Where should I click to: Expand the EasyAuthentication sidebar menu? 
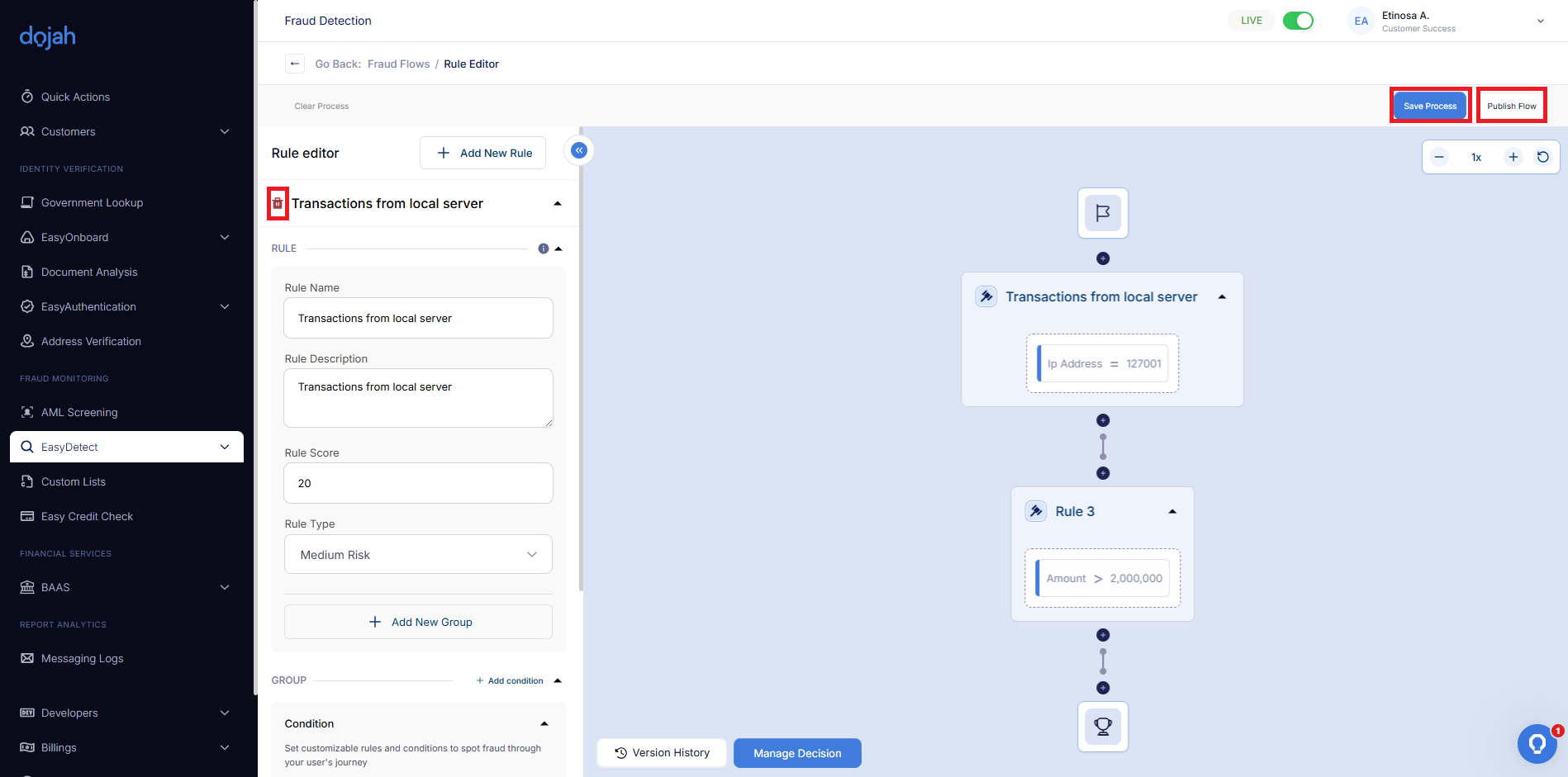tap(225, 306)
